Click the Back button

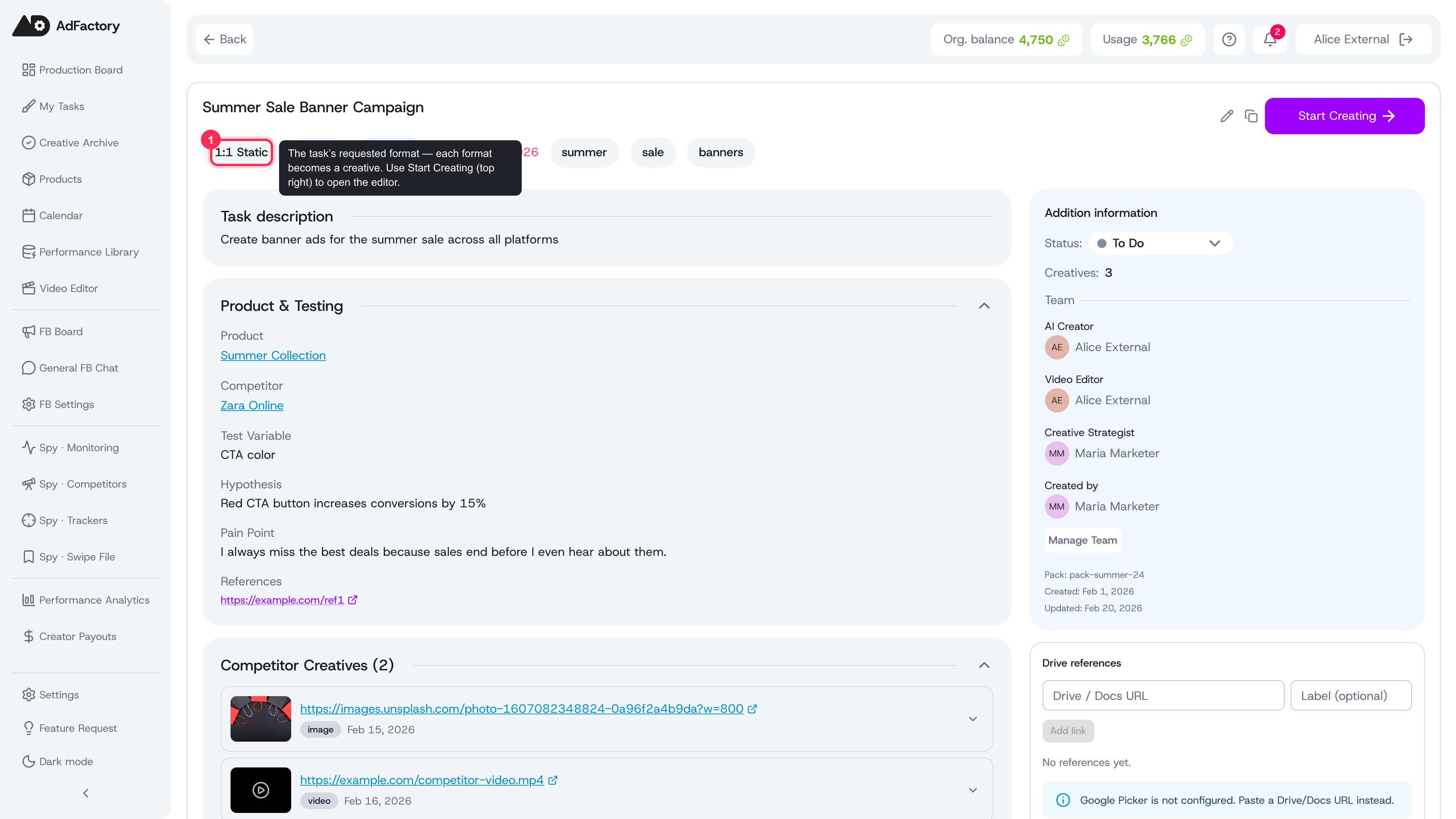tap(224, 39)
